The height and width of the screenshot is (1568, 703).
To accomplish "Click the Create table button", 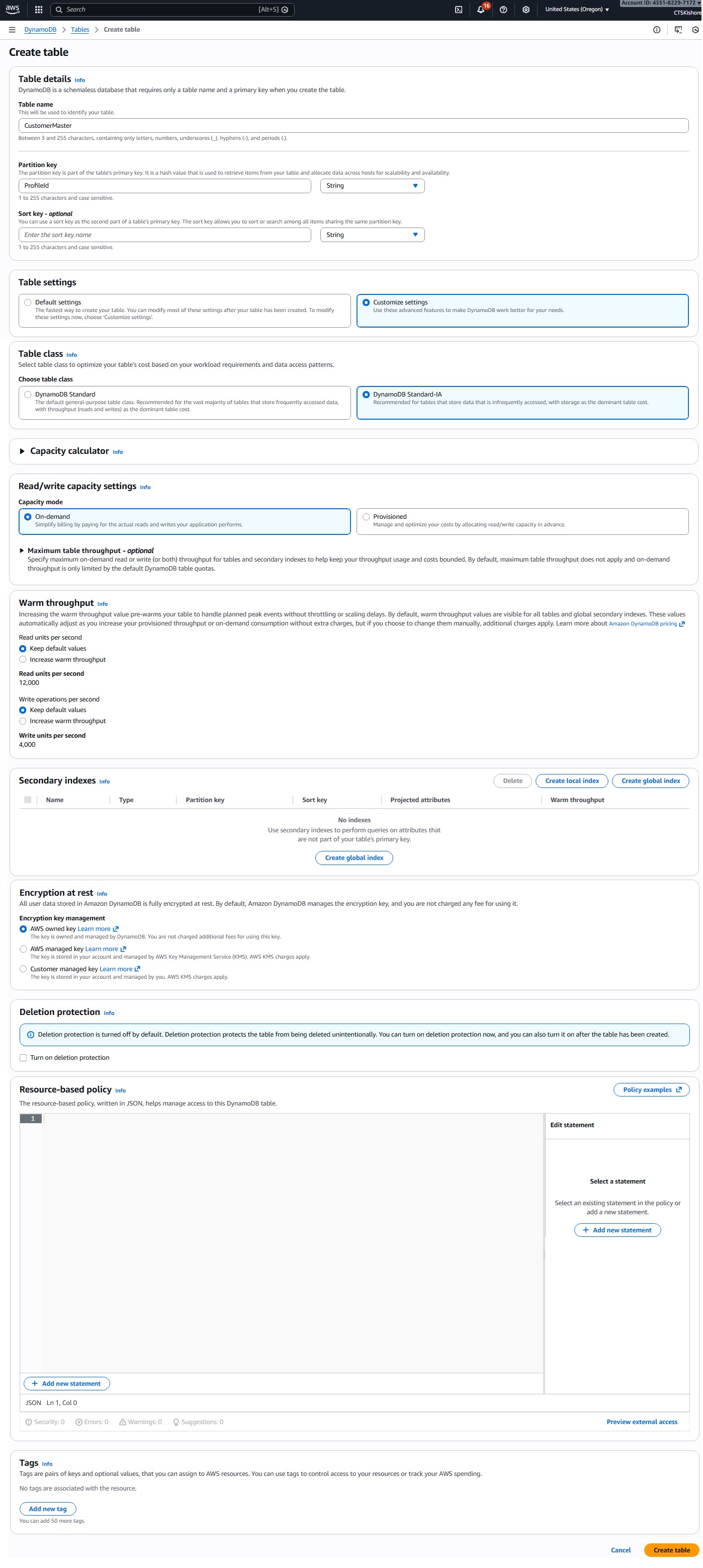I will (671, 1550).
